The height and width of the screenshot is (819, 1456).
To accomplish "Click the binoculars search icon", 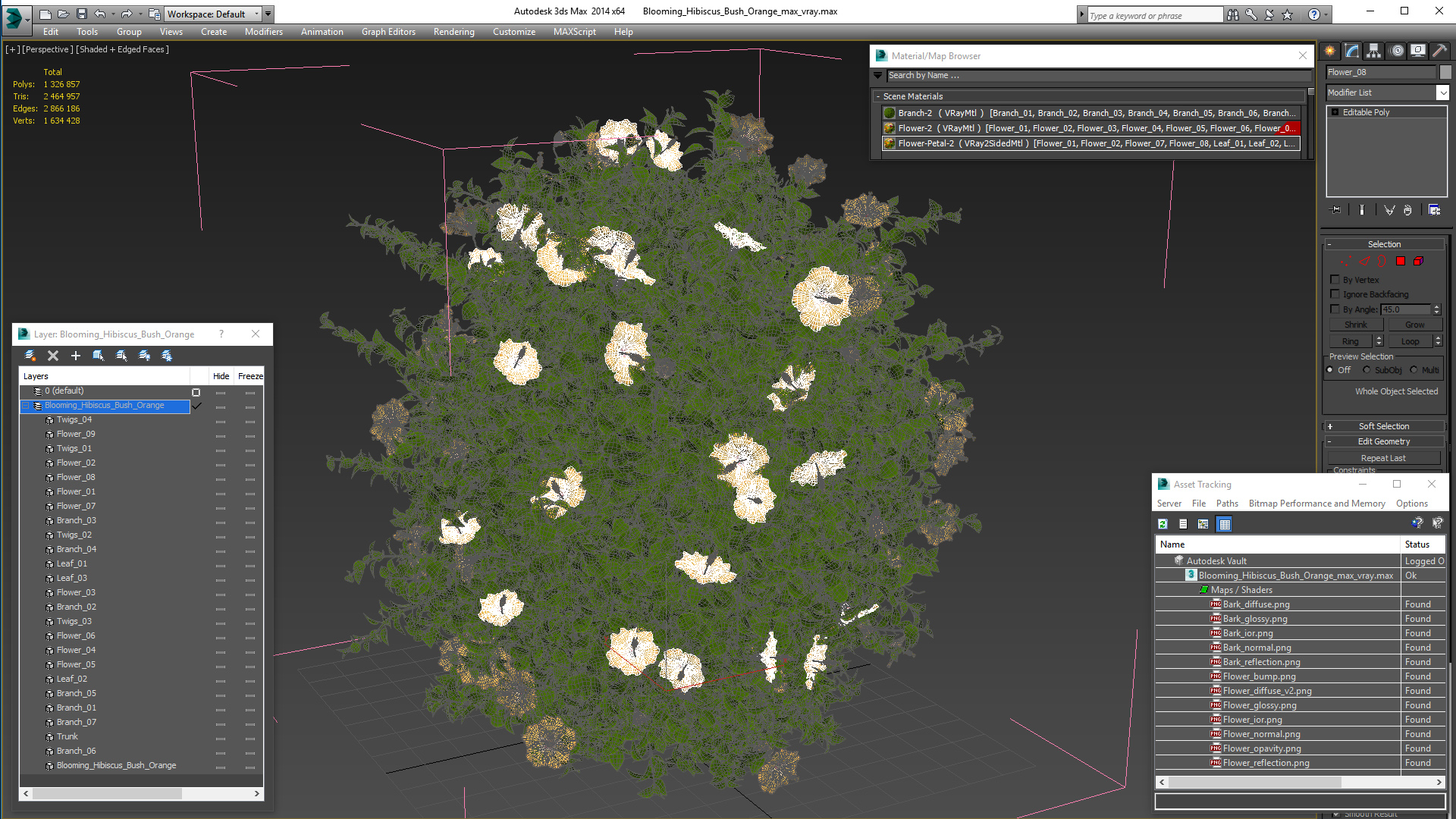I will 1233,14.
